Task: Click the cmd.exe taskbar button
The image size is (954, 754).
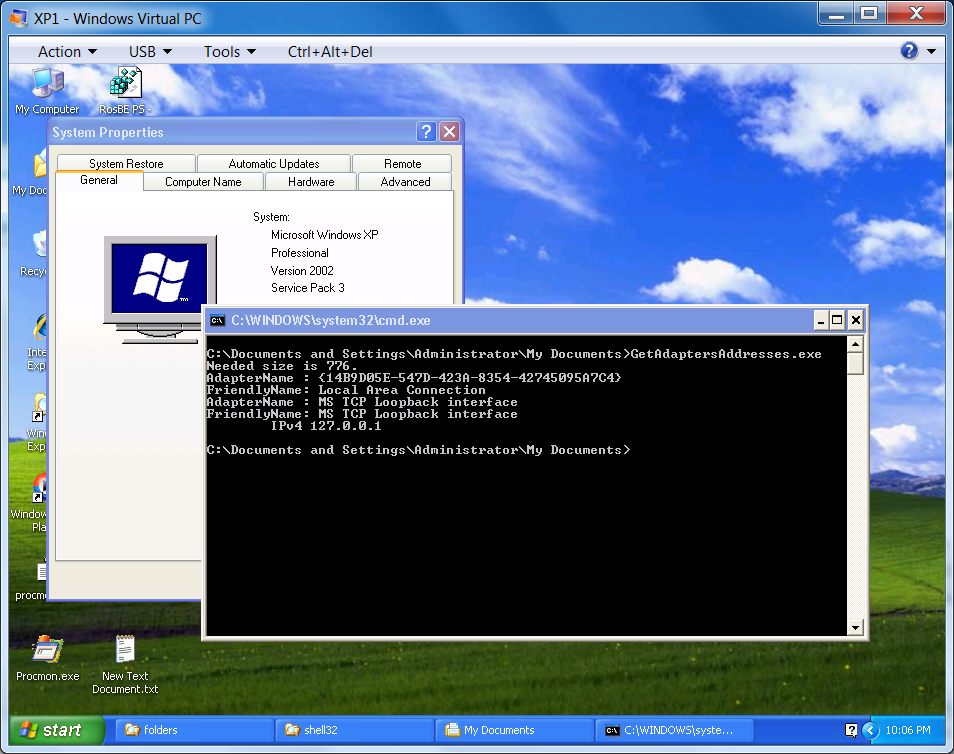Action: (x=675, y=730)
